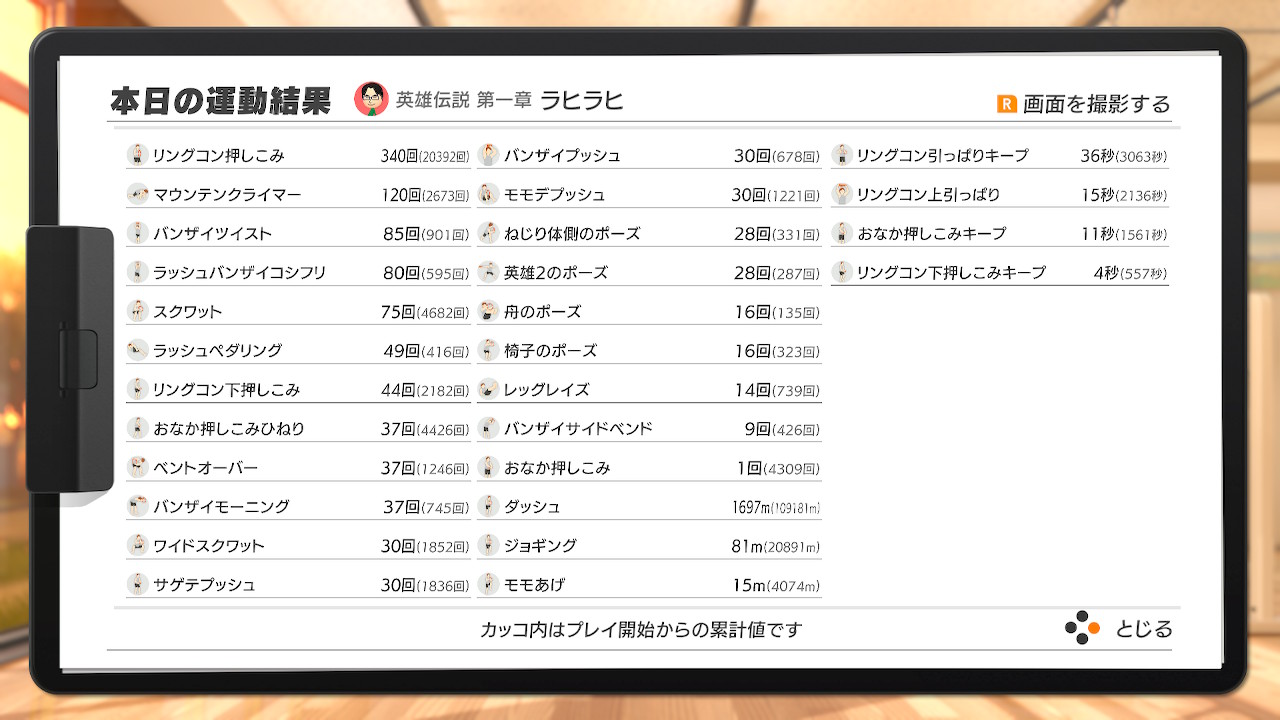This screenshot has height=720, width=1280.
Task: Click the four-dot controller button icon
Action: tap(1082, 628)
